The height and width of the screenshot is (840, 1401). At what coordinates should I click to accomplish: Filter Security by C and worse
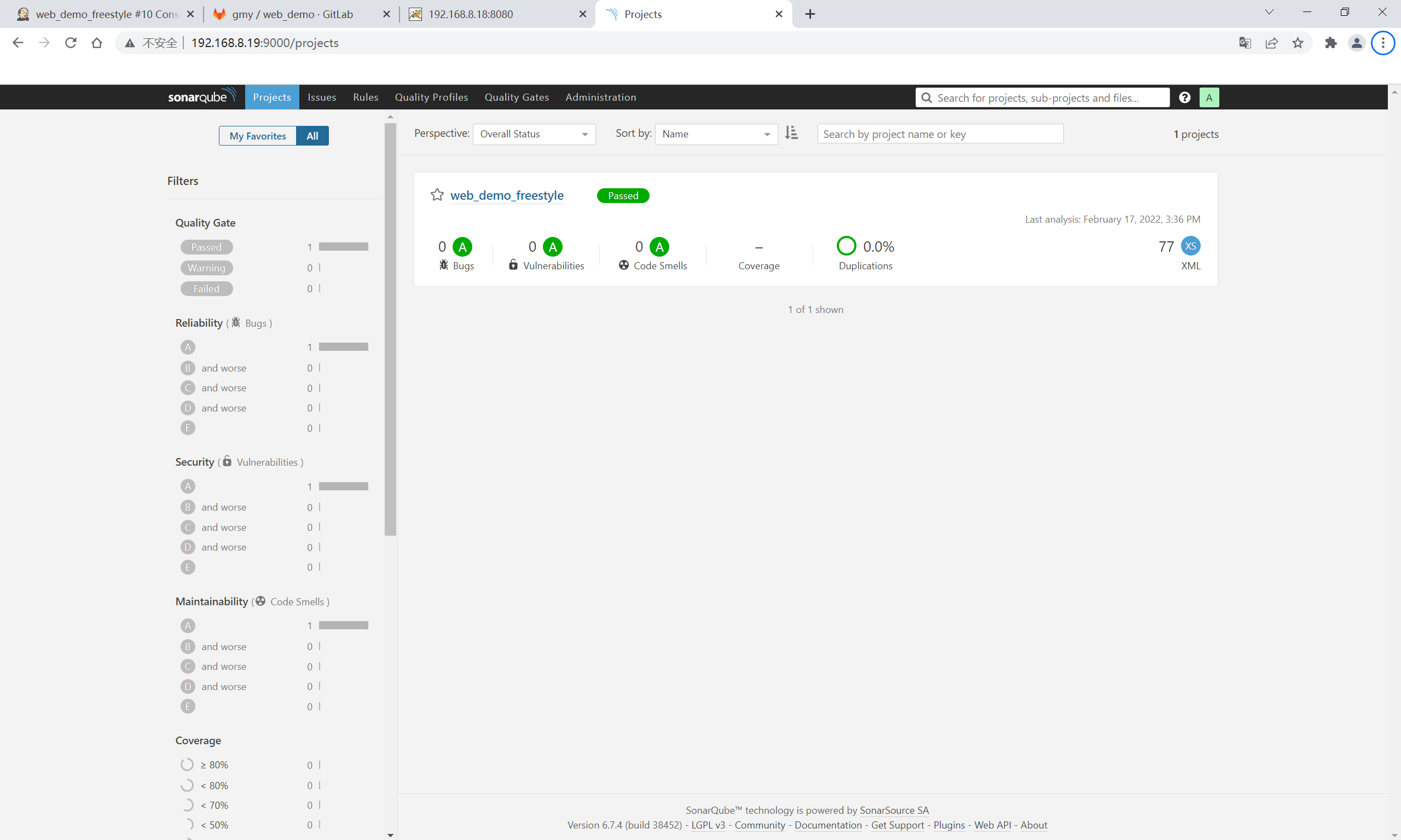[213, 527]
